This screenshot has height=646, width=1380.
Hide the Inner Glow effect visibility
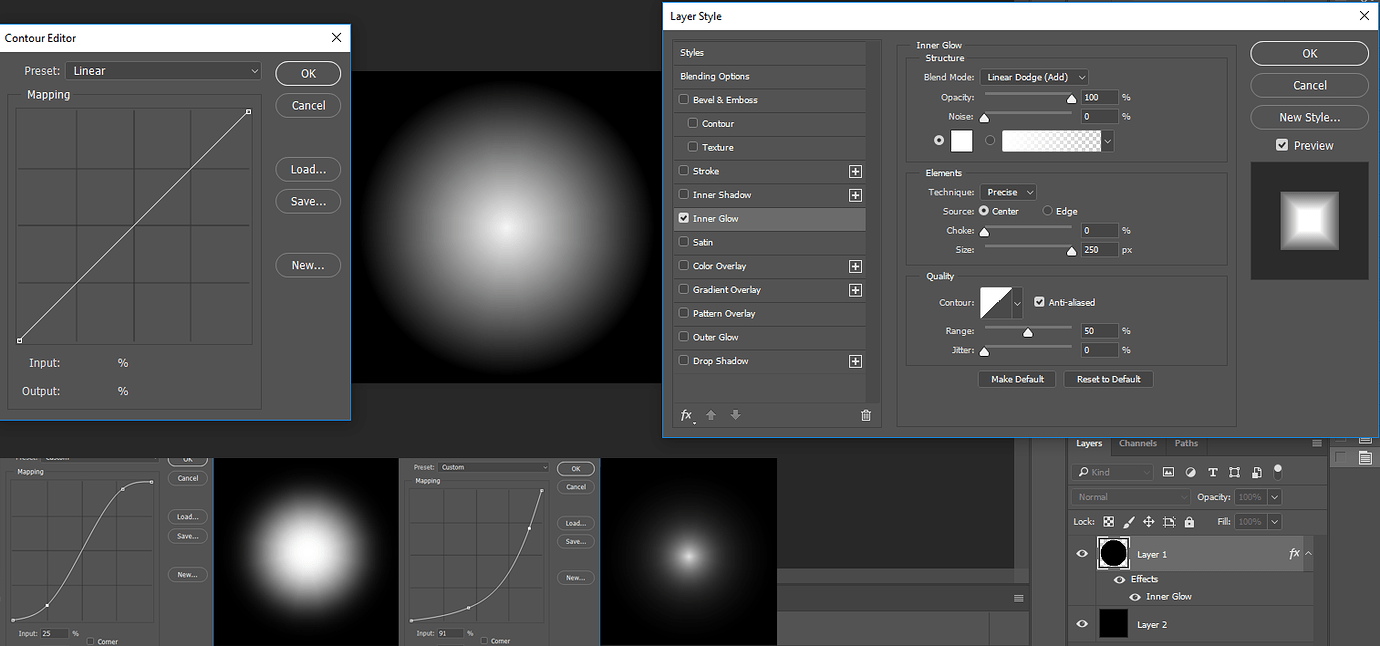coord(1135,596)
